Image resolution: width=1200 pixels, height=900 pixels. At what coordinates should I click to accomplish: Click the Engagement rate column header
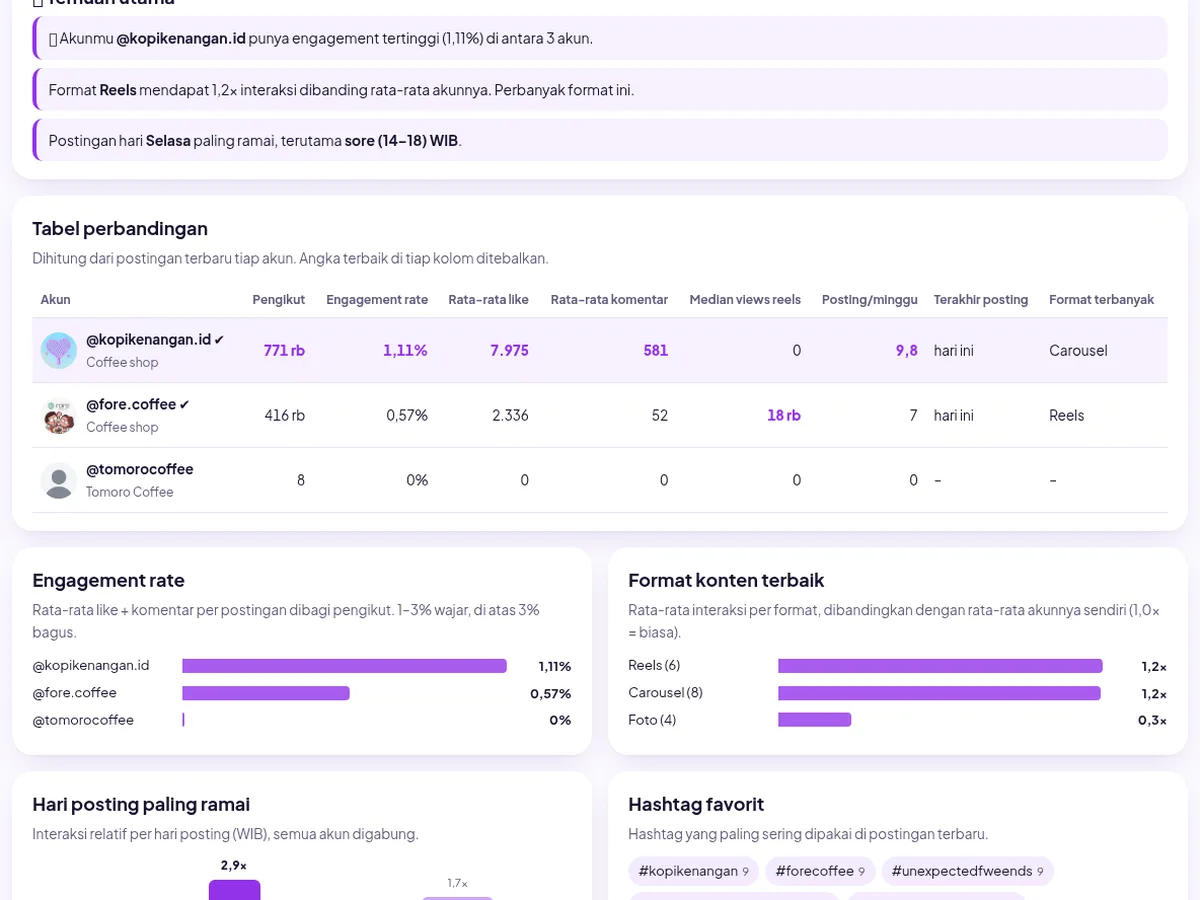click(x=377, y=300)
